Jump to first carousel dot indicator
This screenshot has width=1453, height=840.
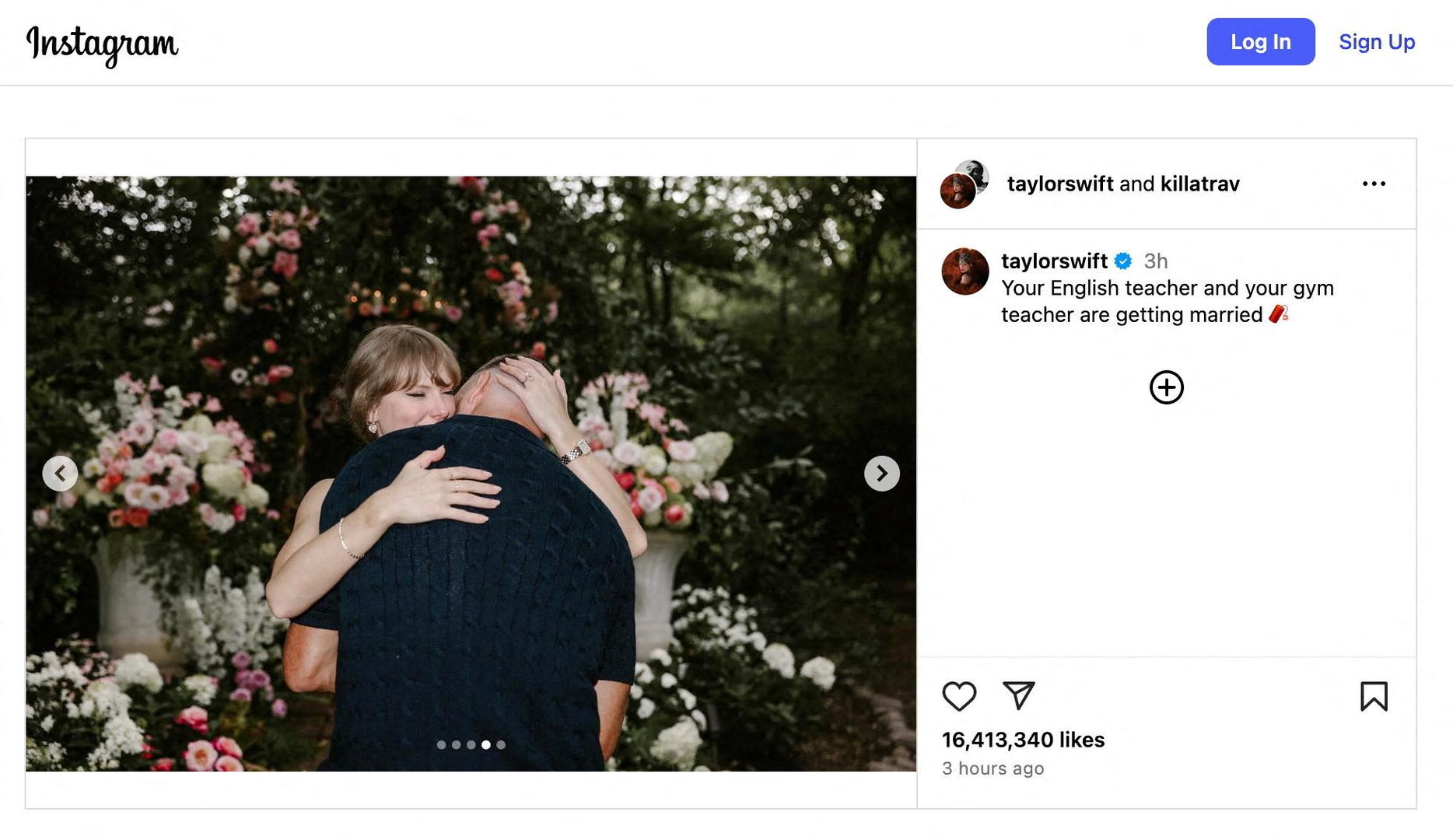(441, 744)
